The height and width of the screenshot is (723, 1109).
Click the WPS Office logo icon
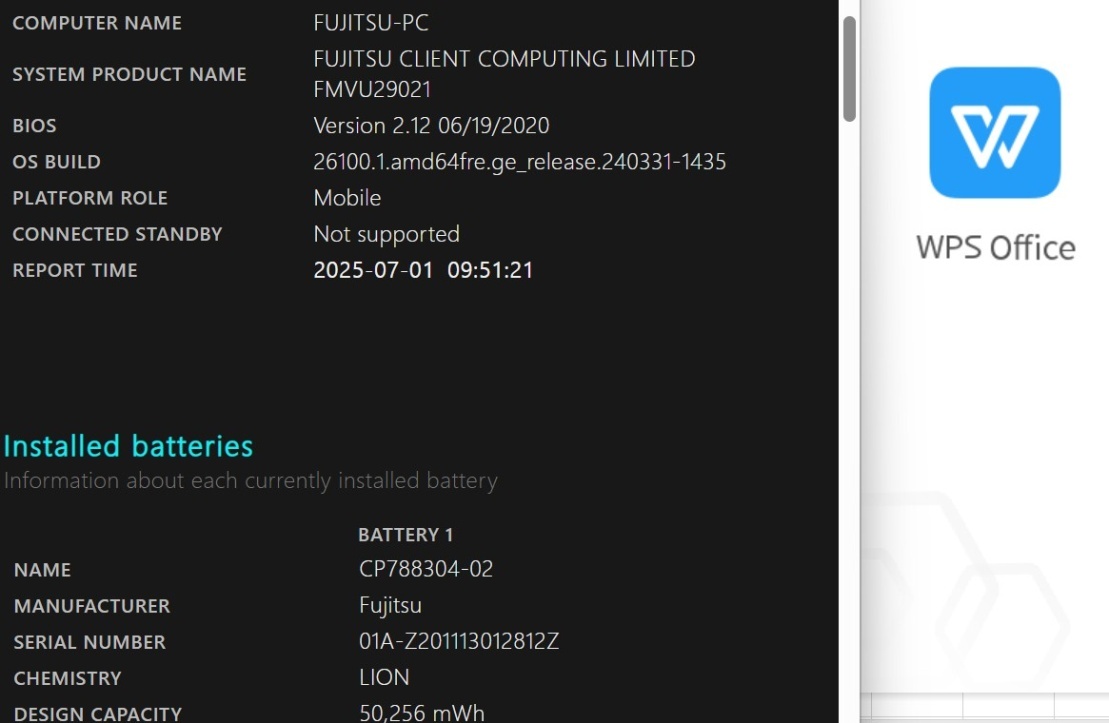click(x=994, y=132)
